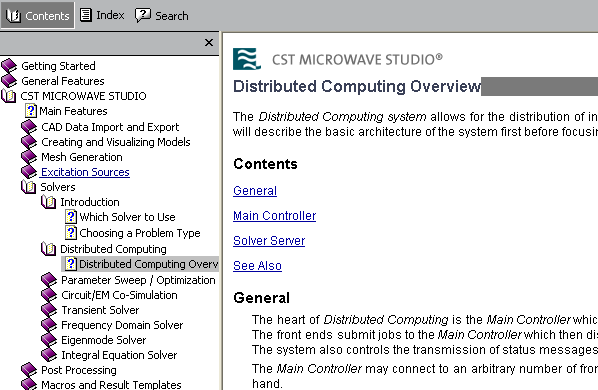The image size is (598, 390).
Task: Switch to the Search tab
Action: tap(162, 16)
